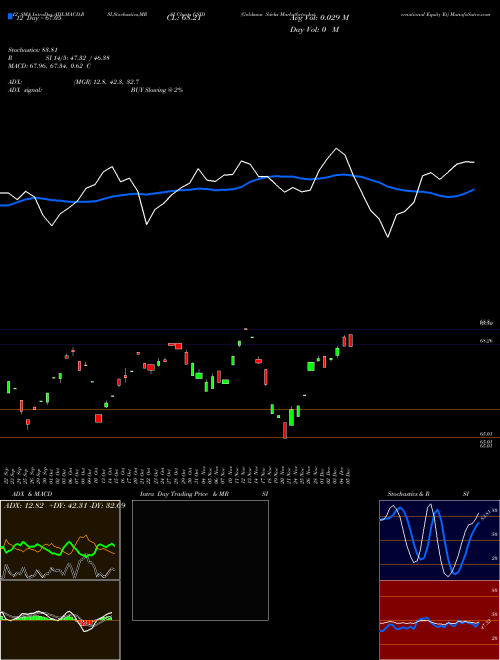Viewport: 500px width, 660px height.
Task: Click the CL: 68.21 closing price label
Action: 184,18
